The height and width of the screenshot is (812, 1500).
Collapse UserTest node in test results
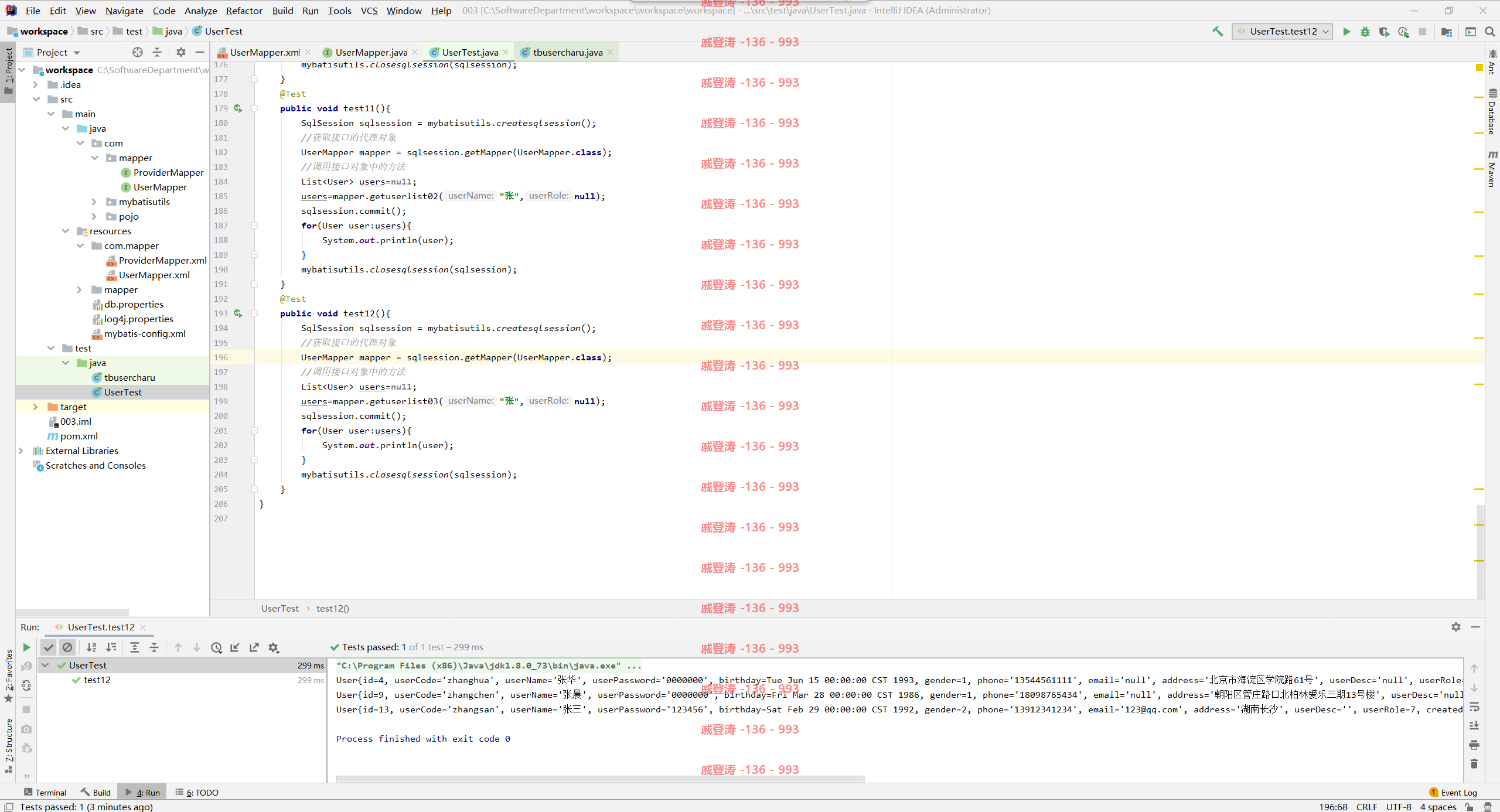(x=46, y=665)
